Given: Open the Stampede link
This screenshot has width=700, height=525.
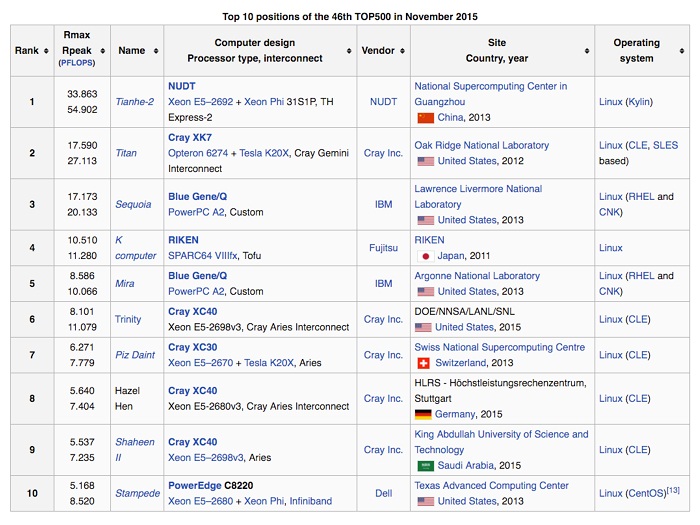Looking at the screenshot, I should point(138,493).
